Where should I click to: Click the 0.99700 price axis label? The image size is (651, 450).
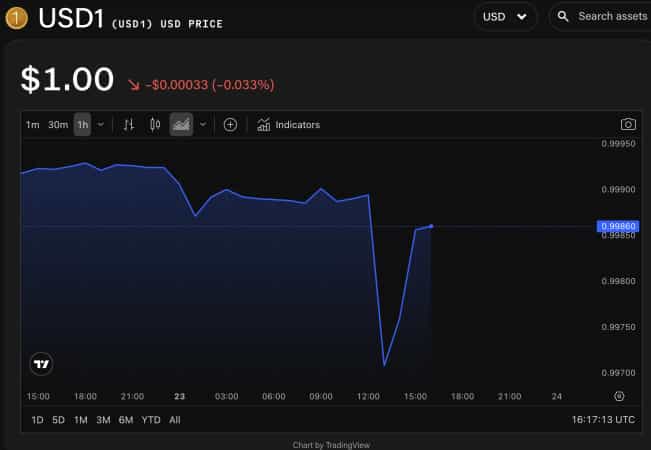(x=618, y=373)
